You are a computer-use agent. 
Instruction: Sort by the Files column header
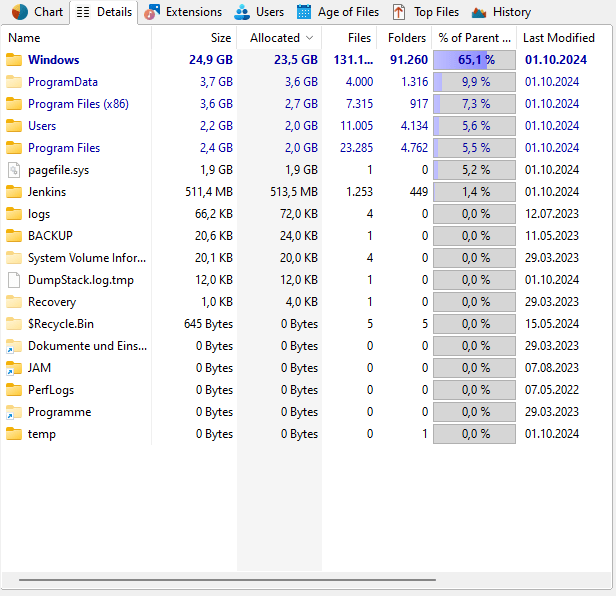pyautogui.click(x=359, y=38)
